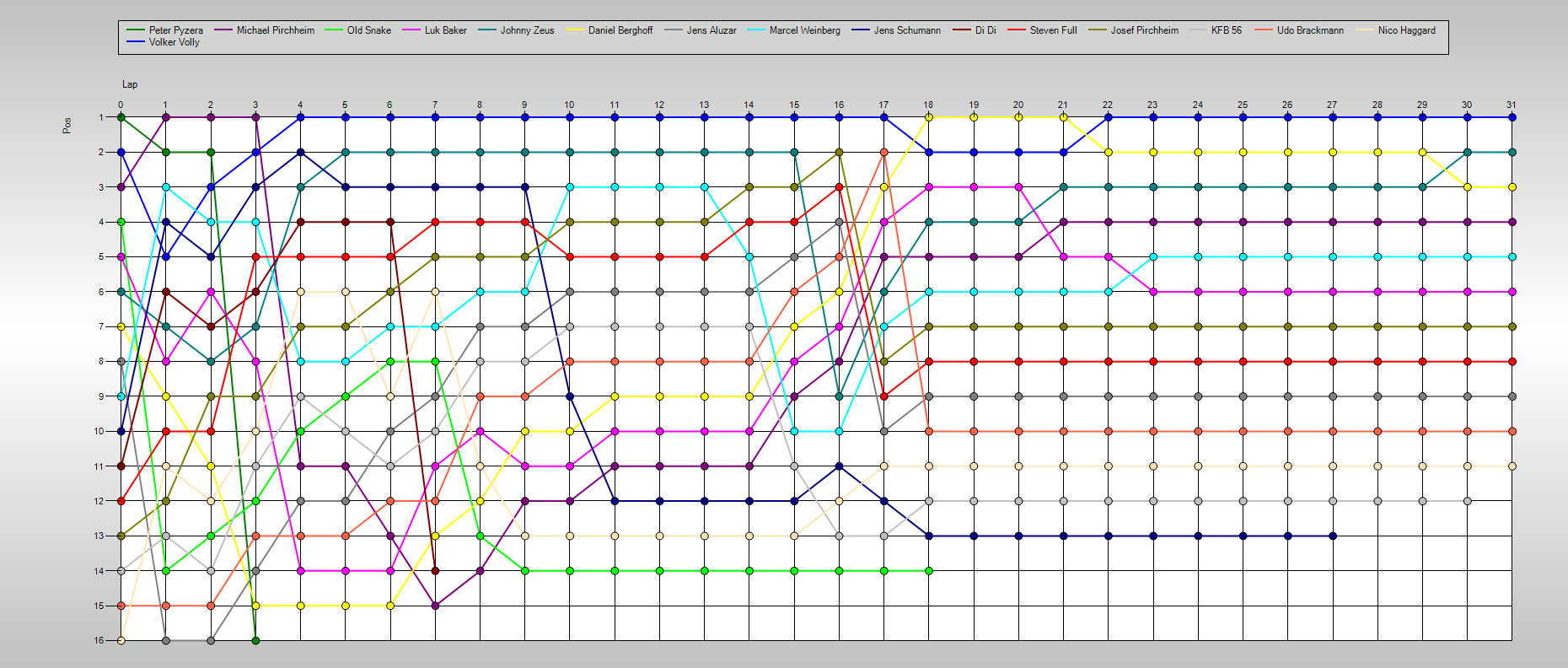Select Daniel Berghoff legend label
1568x668 pixels.
(x=620, y=30)
